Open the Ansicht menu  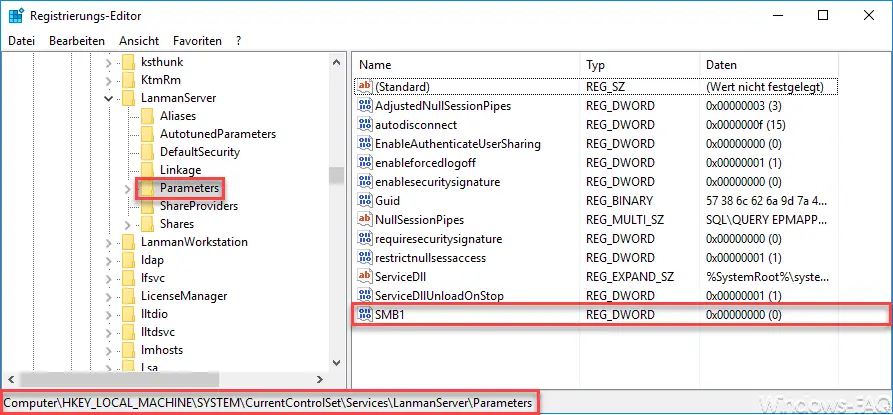point(139,41)
